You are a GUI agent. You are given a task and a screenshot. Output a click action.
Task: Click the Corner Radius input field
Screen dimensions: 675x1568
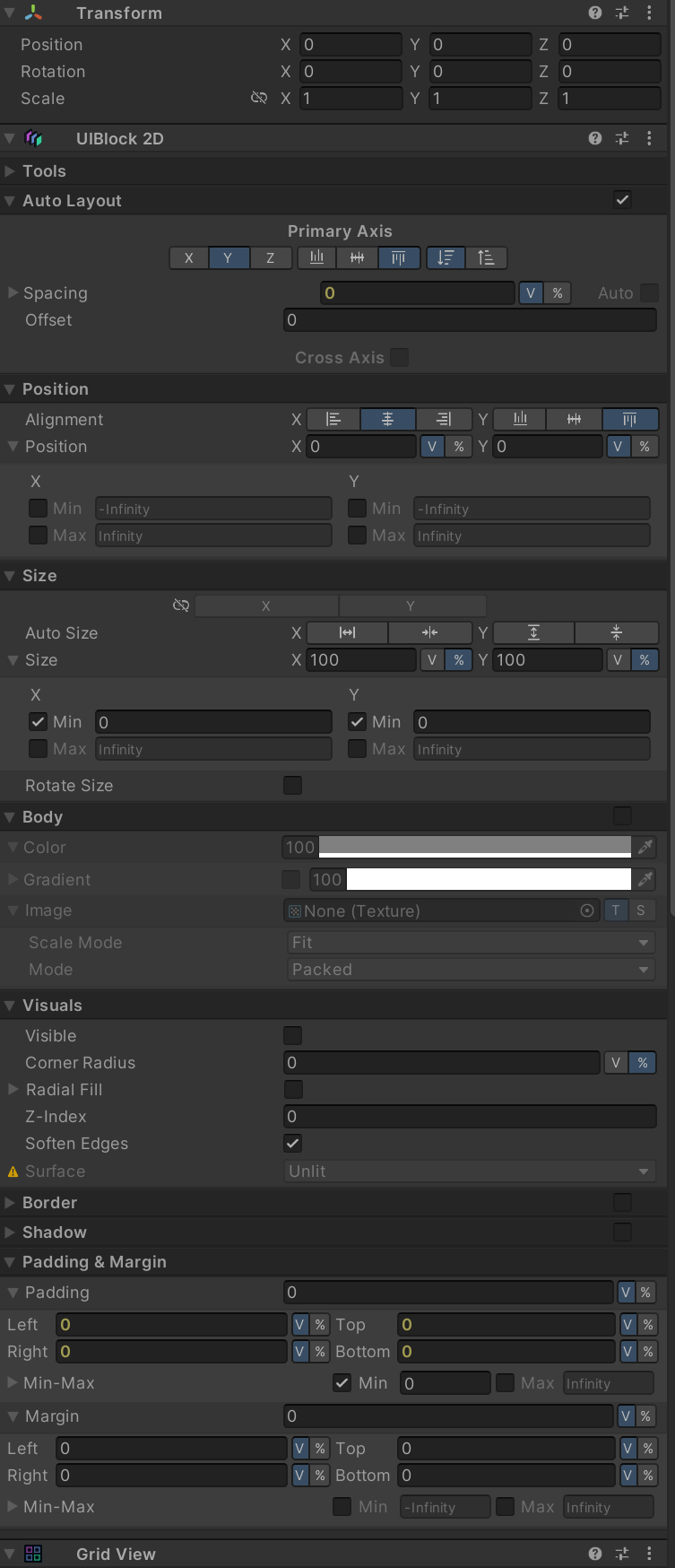442,1062
